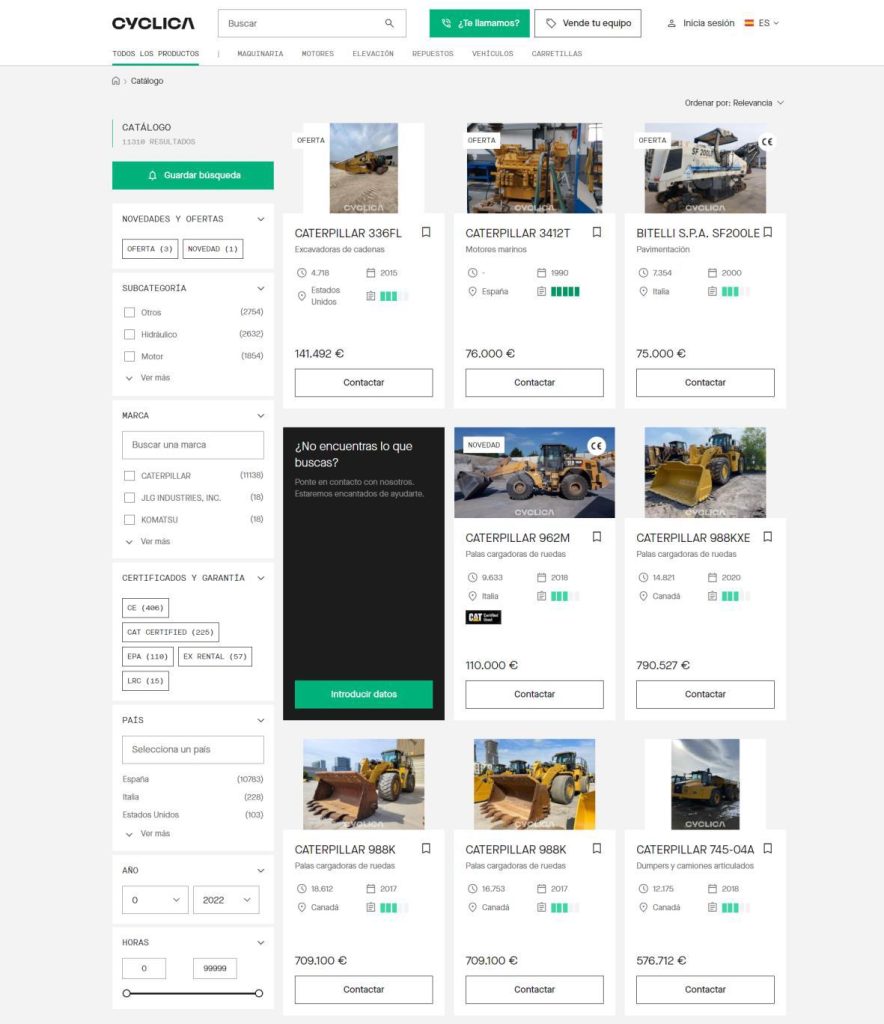Bookmark the Caterpillar 962M listing
This screenshot has height=1024, width=884.
tap(597, 537)
